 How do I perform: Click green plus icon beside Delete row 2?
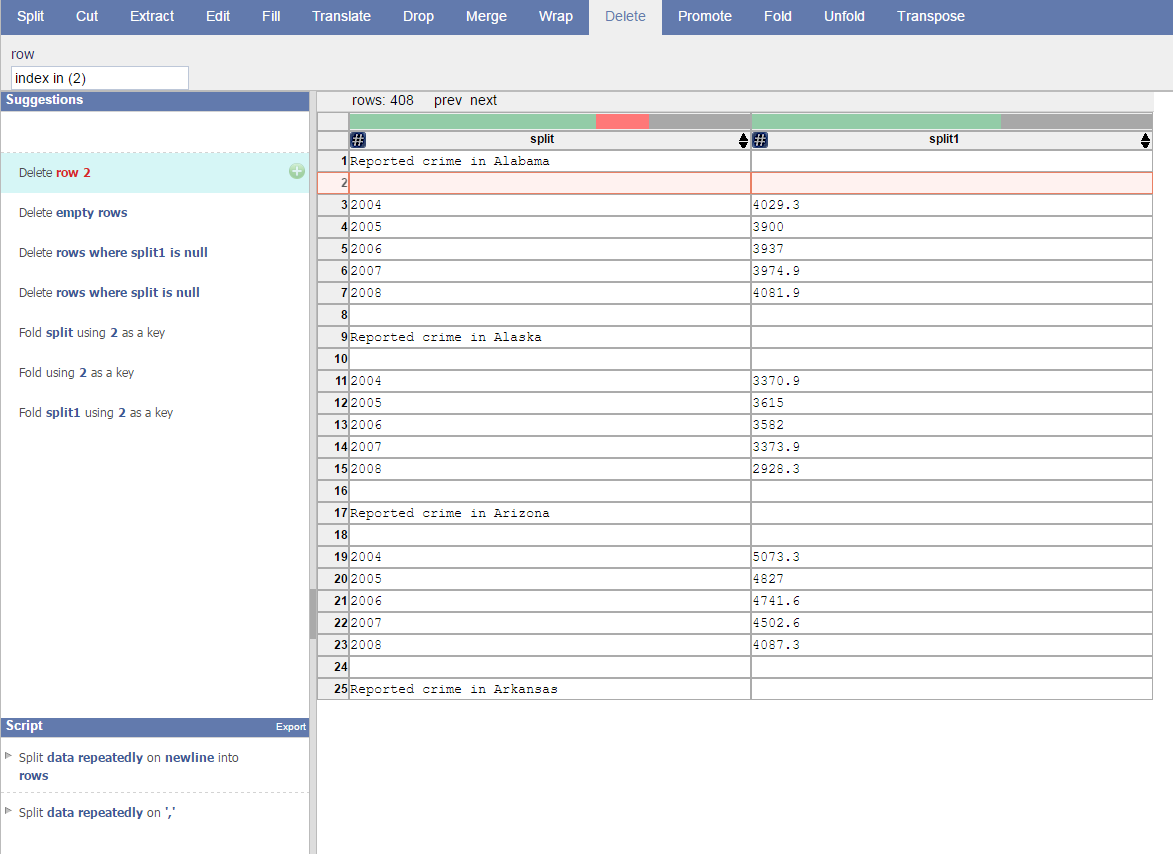point(296,172)
